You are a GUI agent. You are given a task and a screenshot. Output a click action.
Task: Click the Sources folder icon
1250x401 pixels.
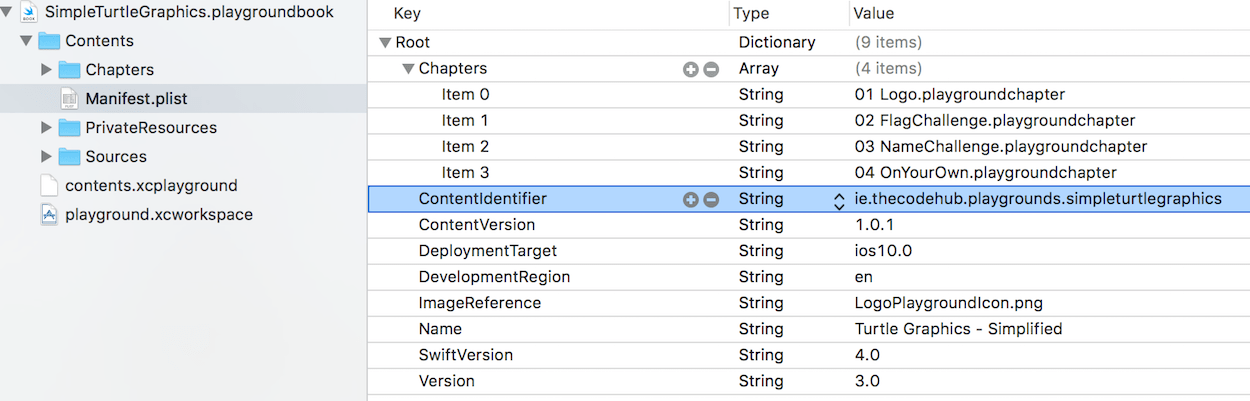point(69,157)
